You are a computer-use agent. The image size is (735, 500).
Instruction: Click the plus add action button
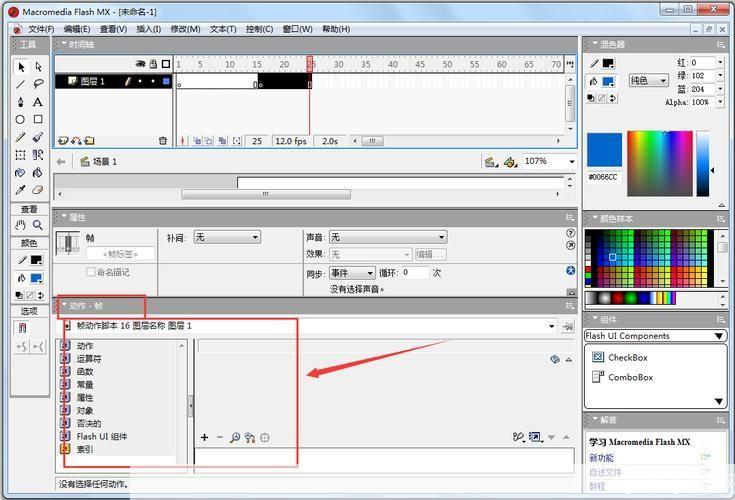click(204, 438)
